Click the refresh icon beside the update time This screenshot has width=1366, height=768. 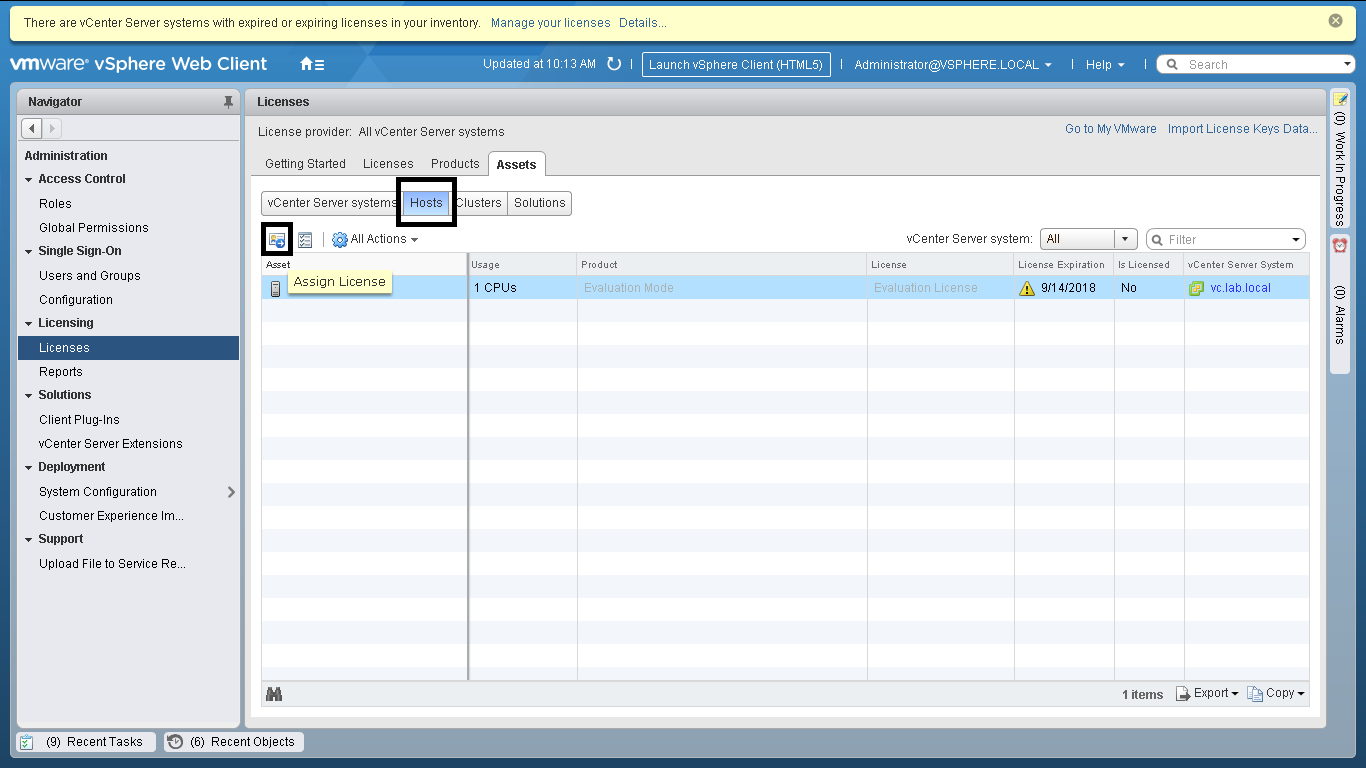click(x=614, y=64)
